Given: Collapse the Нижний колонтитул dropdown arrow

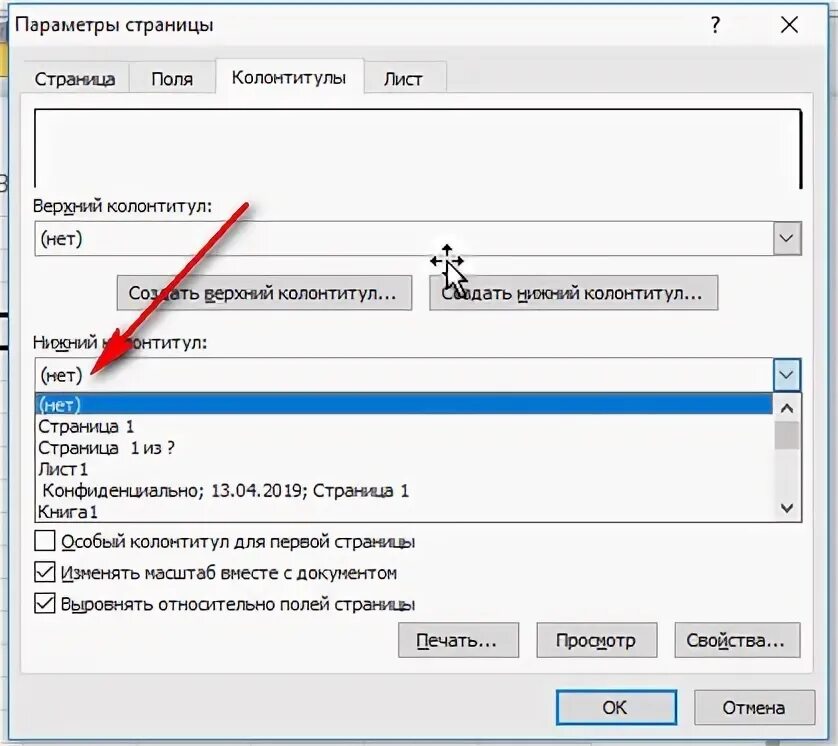Looking at the screenshot, I should click(786, 375).
